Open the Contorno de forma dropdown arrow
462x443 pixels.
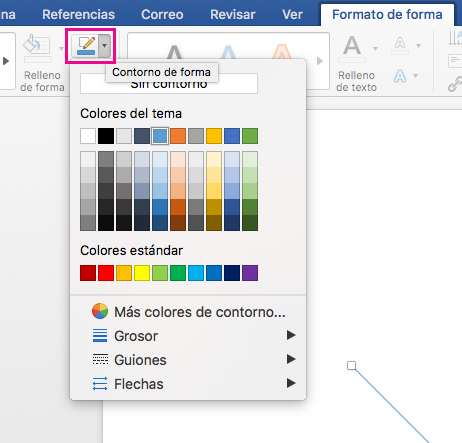(x=105, y=46)
